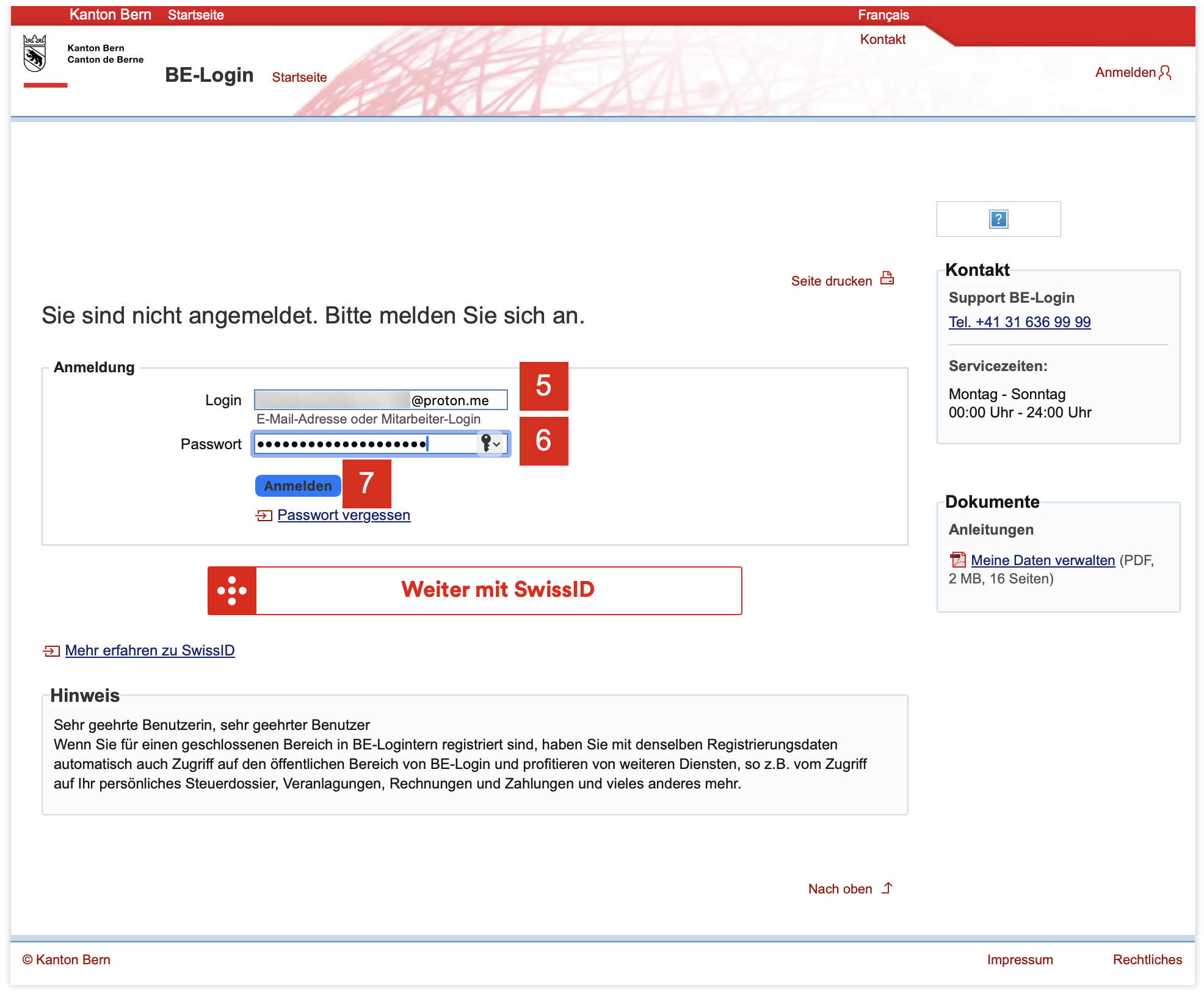Click the up arrow icon next to Nach oben

click(x=888, y=888)
